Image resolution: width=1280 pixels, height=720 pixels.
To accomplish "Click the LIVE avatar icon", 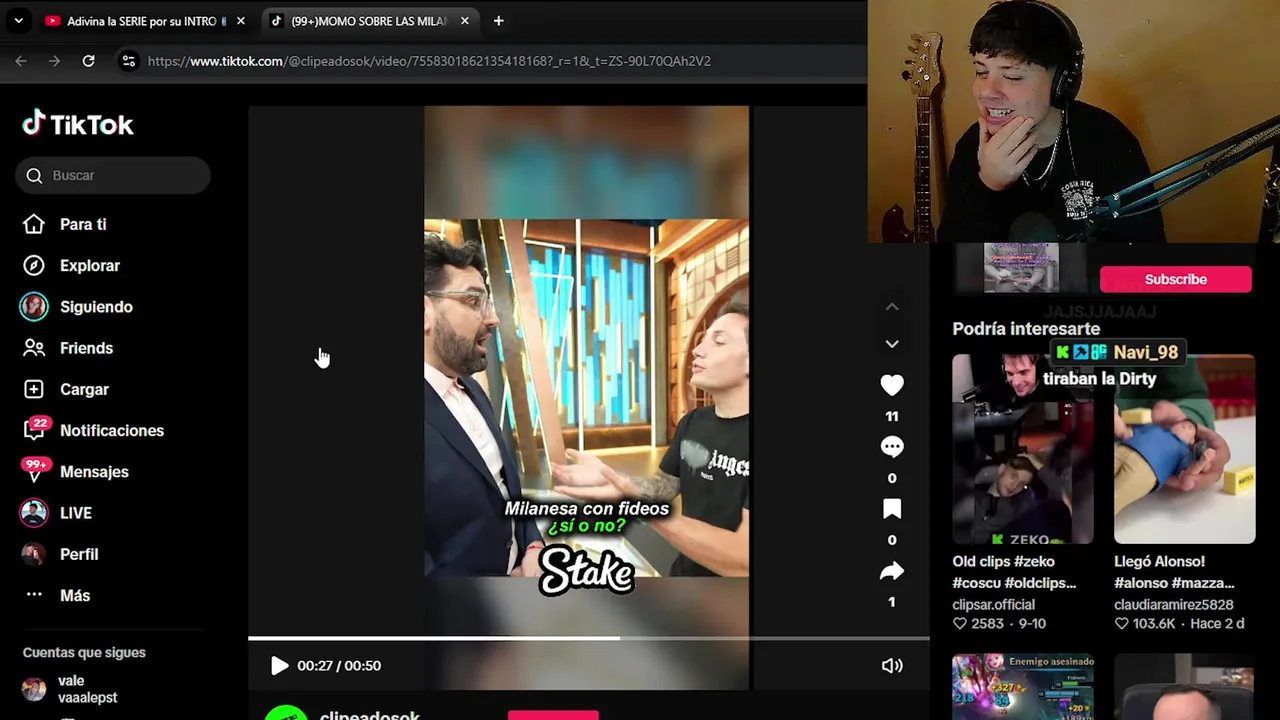I will coord(34,513).
